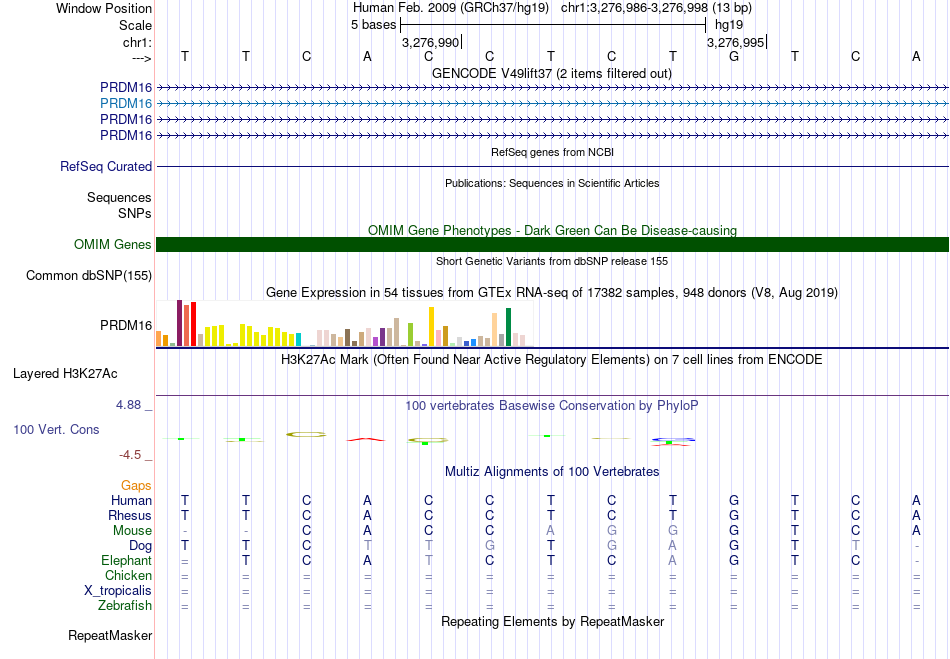
Task: Click the Sequences track label
Action: [x=119, y=197]
